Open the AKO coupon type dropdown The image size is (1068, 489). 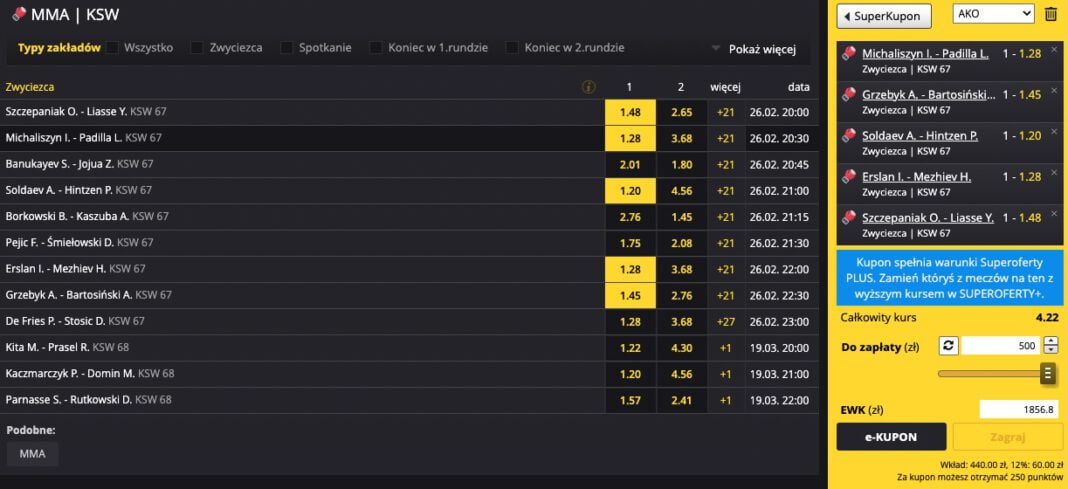click(x=994, y=14)
